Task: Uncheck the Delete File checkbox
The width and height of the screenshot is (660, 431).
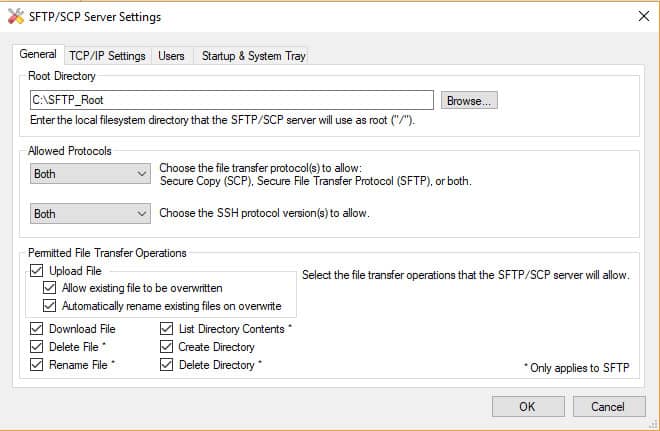Action: tap(37, 347)
